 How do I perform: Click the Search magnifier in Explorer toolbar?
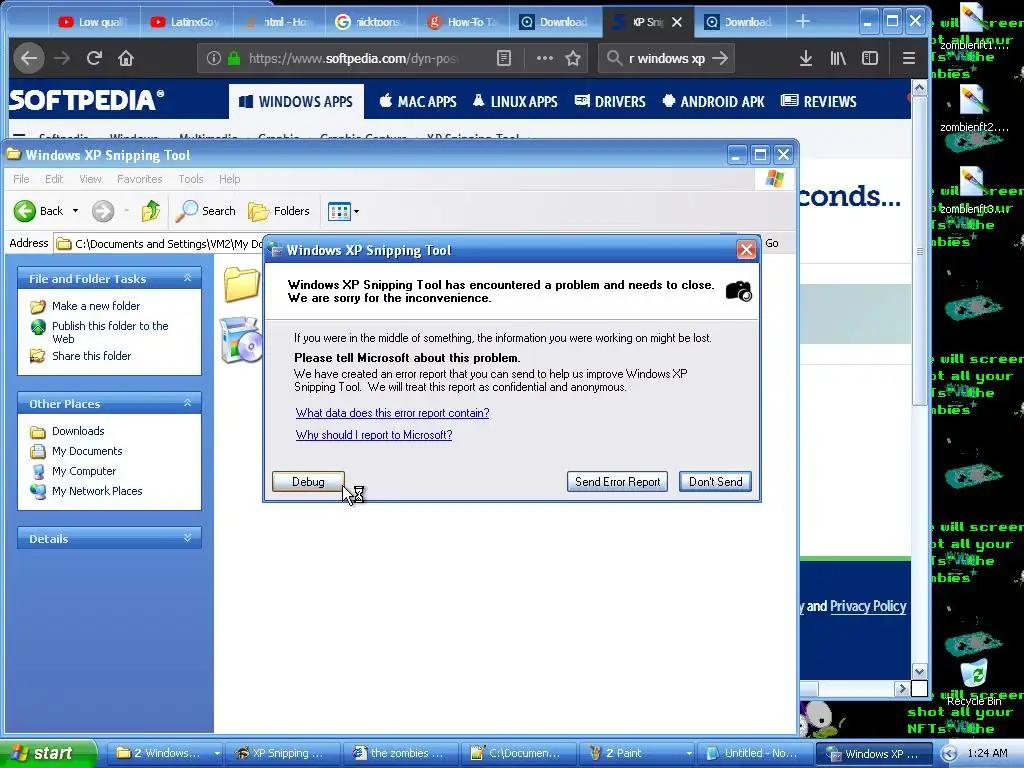pyautogui.click(x=187, y=211)
